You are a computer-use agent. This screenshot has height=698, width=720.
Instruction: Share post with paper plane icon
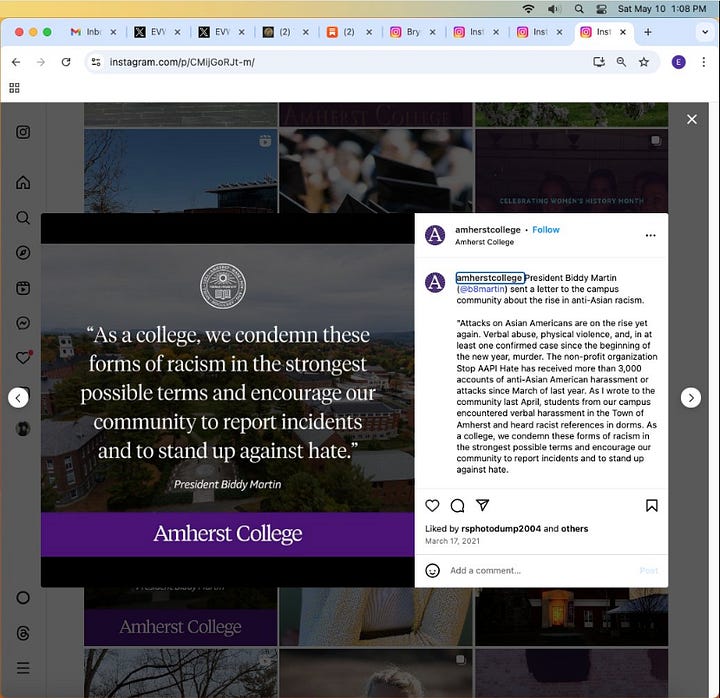coord(483,505)
